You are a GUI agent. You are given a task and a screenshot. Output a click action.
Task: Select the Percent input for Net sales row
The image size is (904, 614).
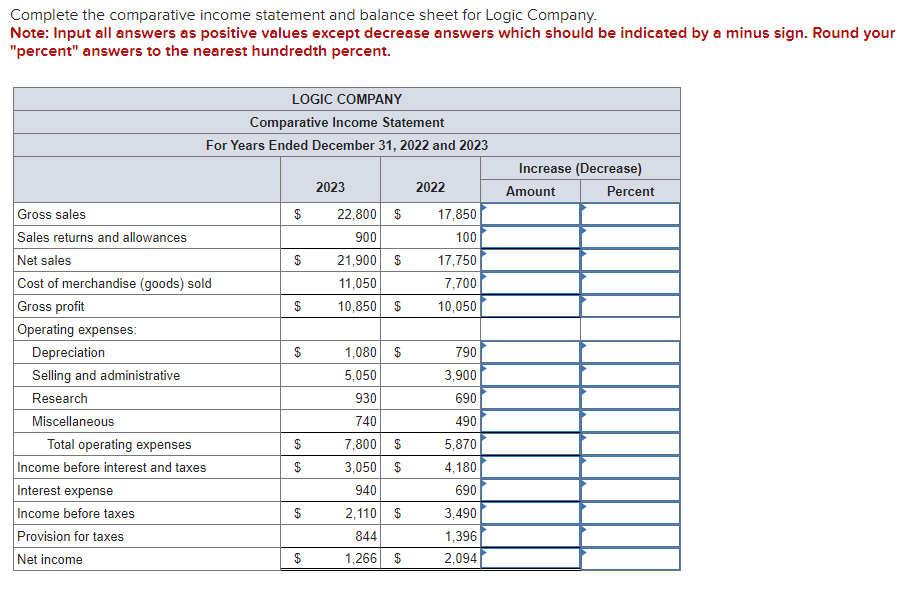(x=632, y=260)
